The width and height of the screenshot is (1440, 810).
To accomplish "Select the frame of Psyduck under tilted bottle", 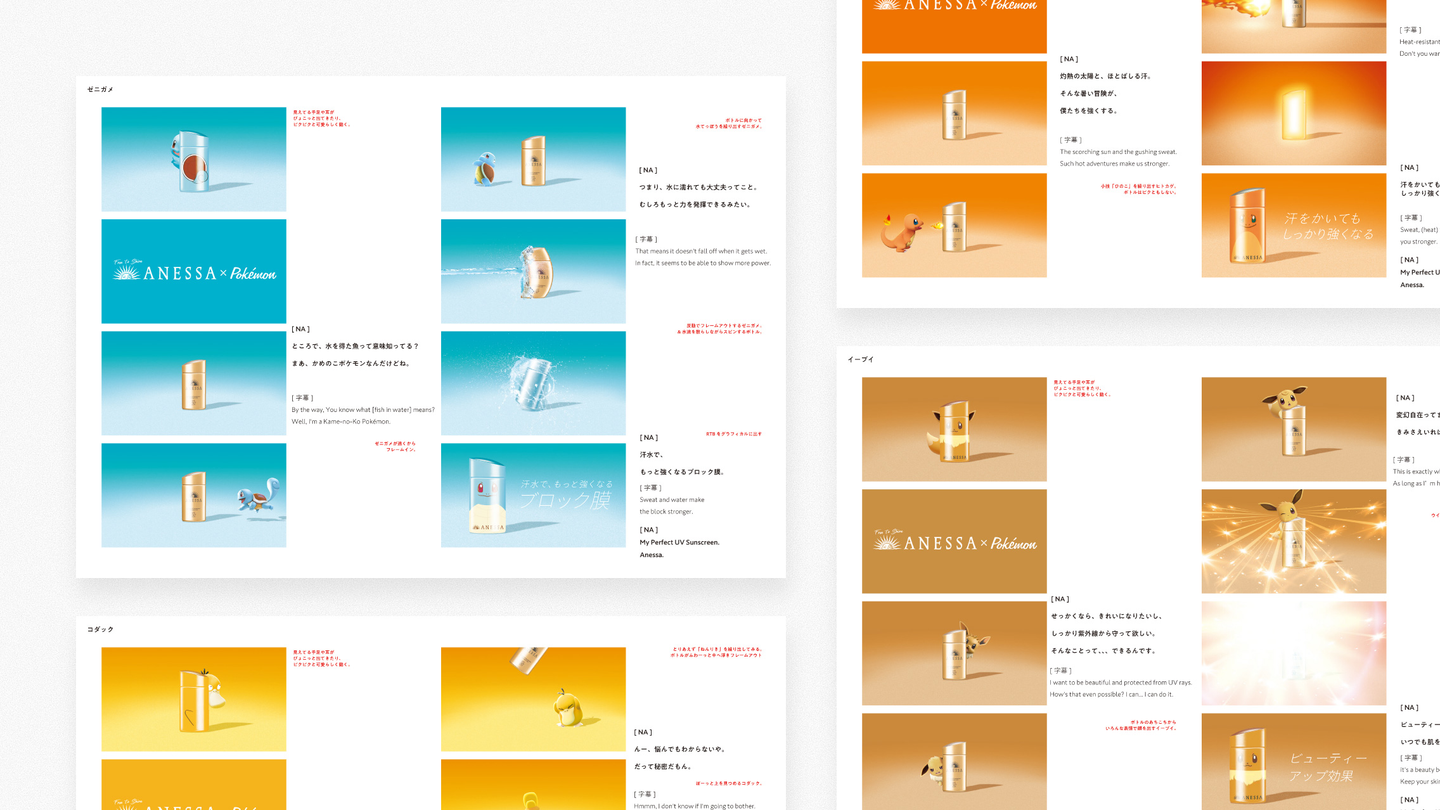I will point(533,699).
